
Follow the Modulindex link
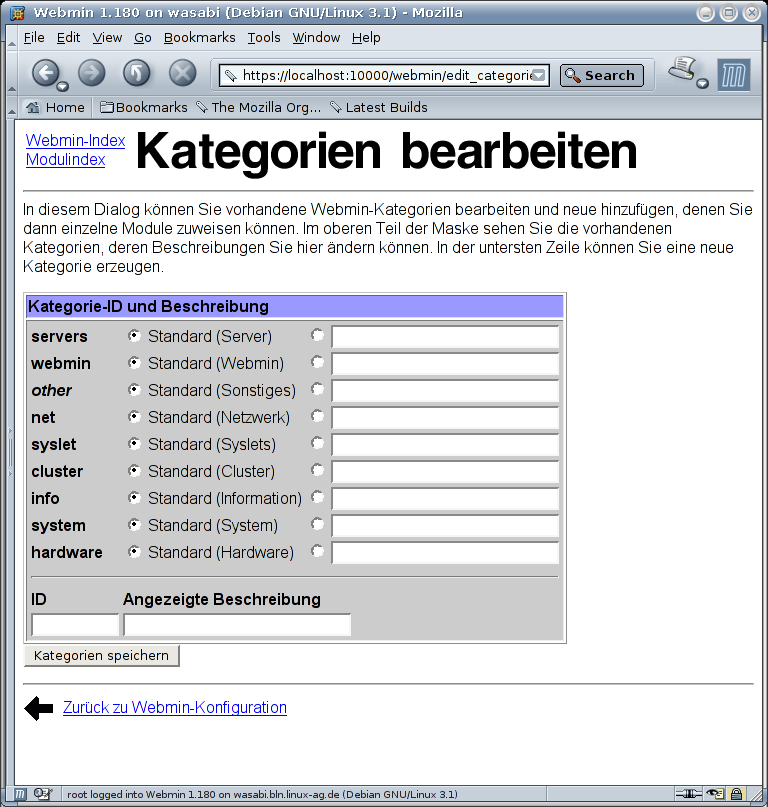click(x=65, y=160)
